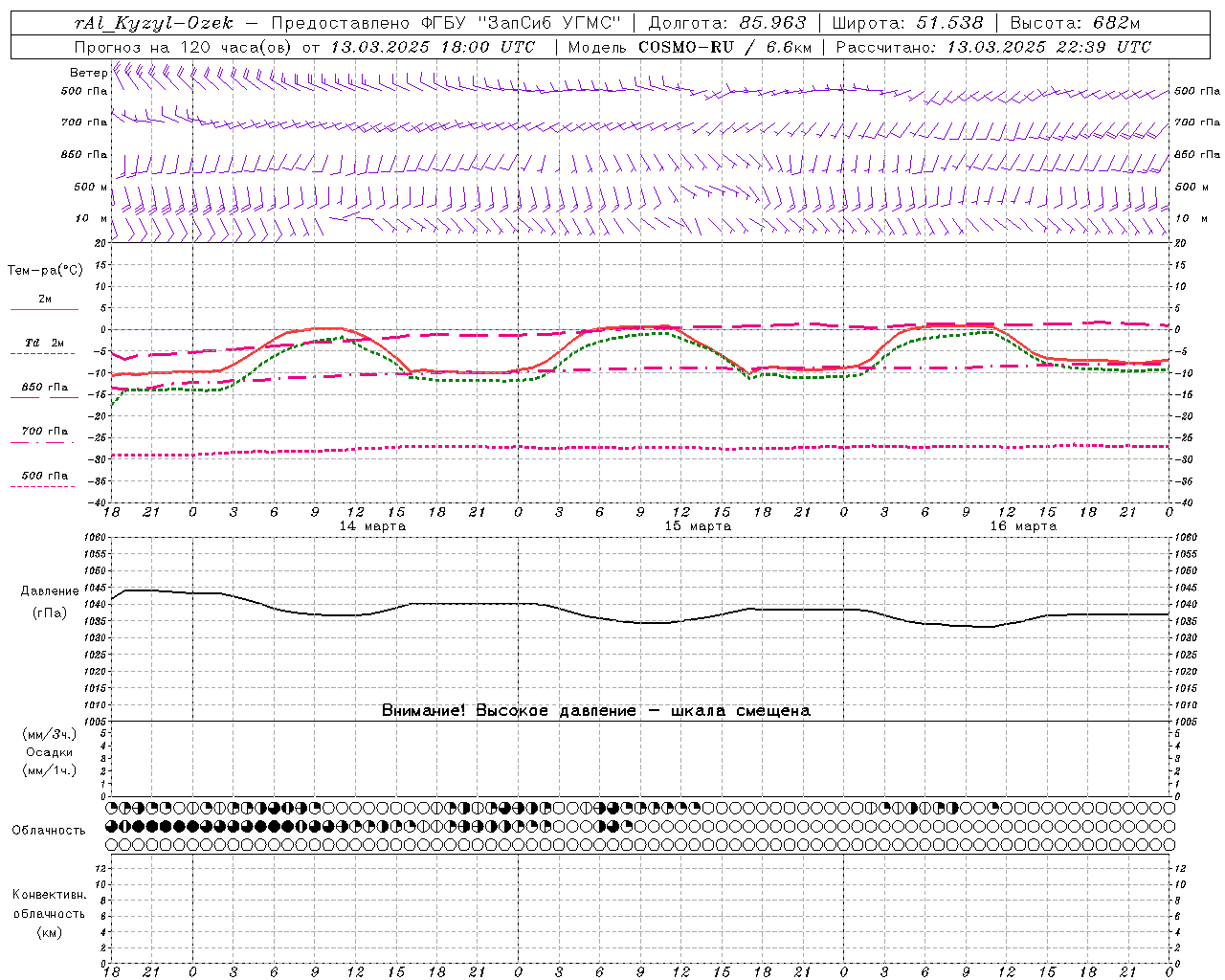Click the wind level label 500 м on the left
This screenshot has height=980, width=1225.
pos(91,187)
